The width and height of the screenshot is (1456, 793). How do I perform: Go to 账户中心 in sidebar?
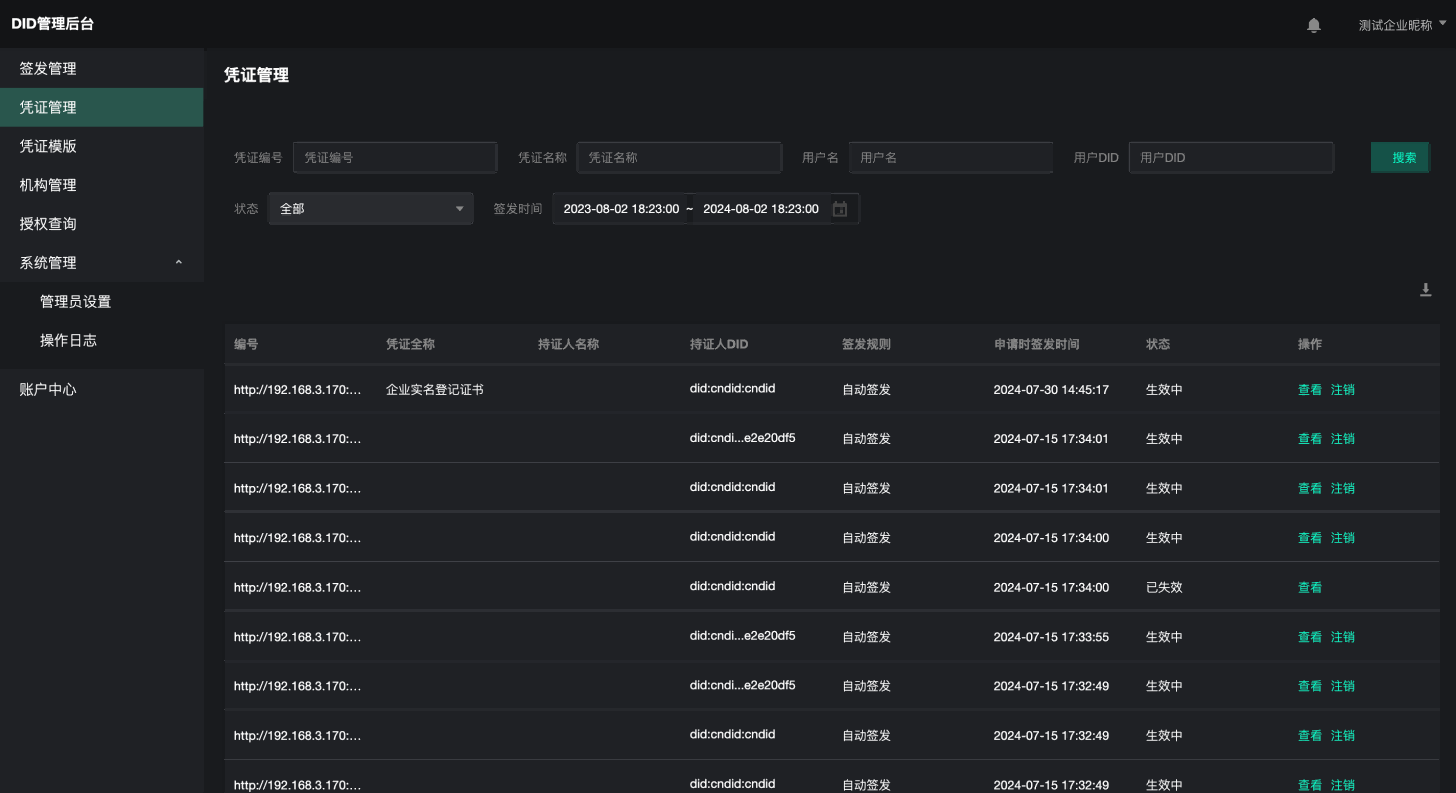[x=48, y=390]
